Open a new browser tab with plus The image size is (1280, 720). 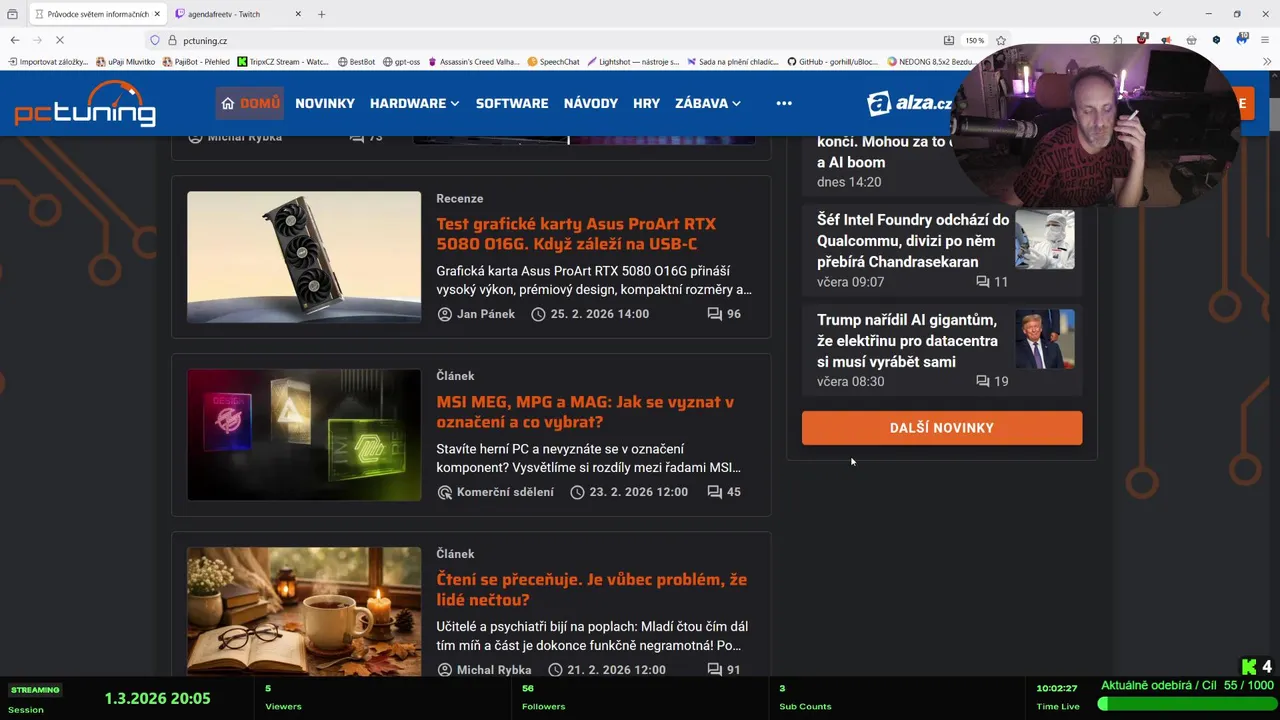(x=321, y=14)
